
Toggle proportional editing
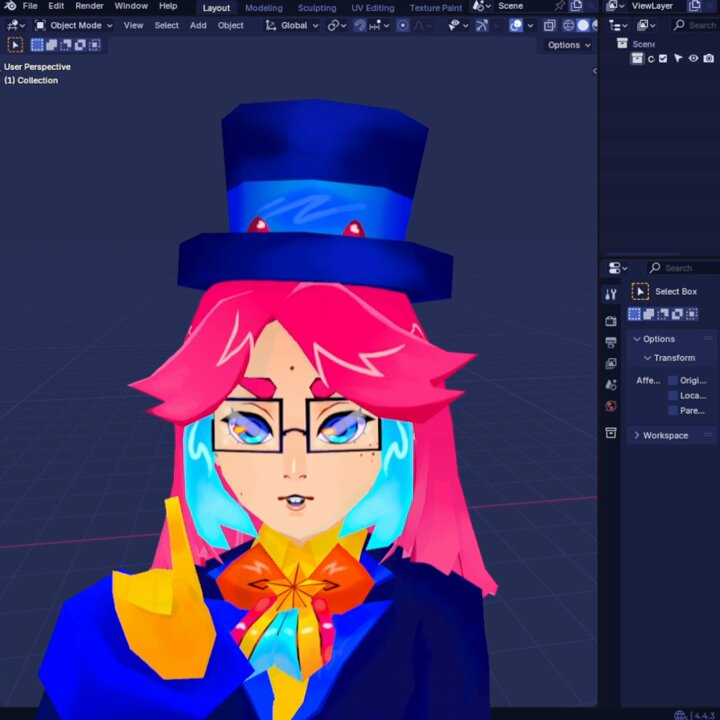coord(403,25)
